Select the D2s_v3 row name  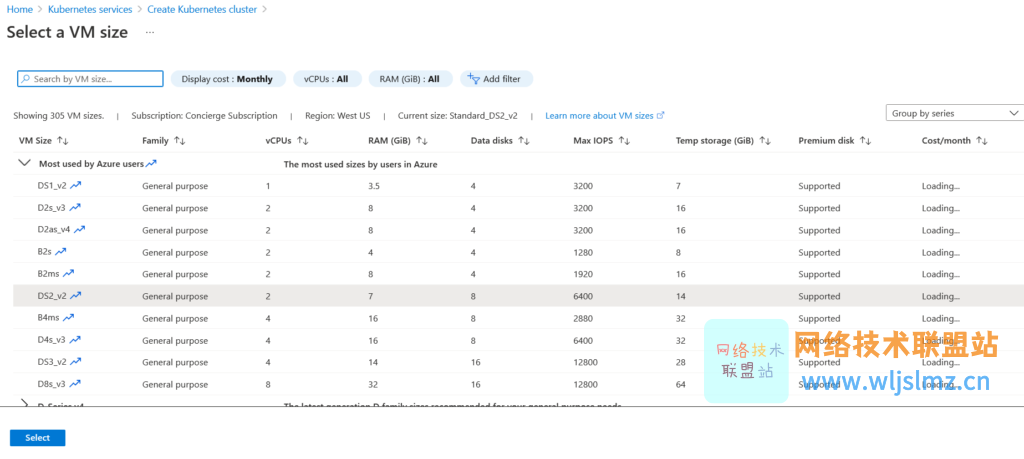click(52, 208)
